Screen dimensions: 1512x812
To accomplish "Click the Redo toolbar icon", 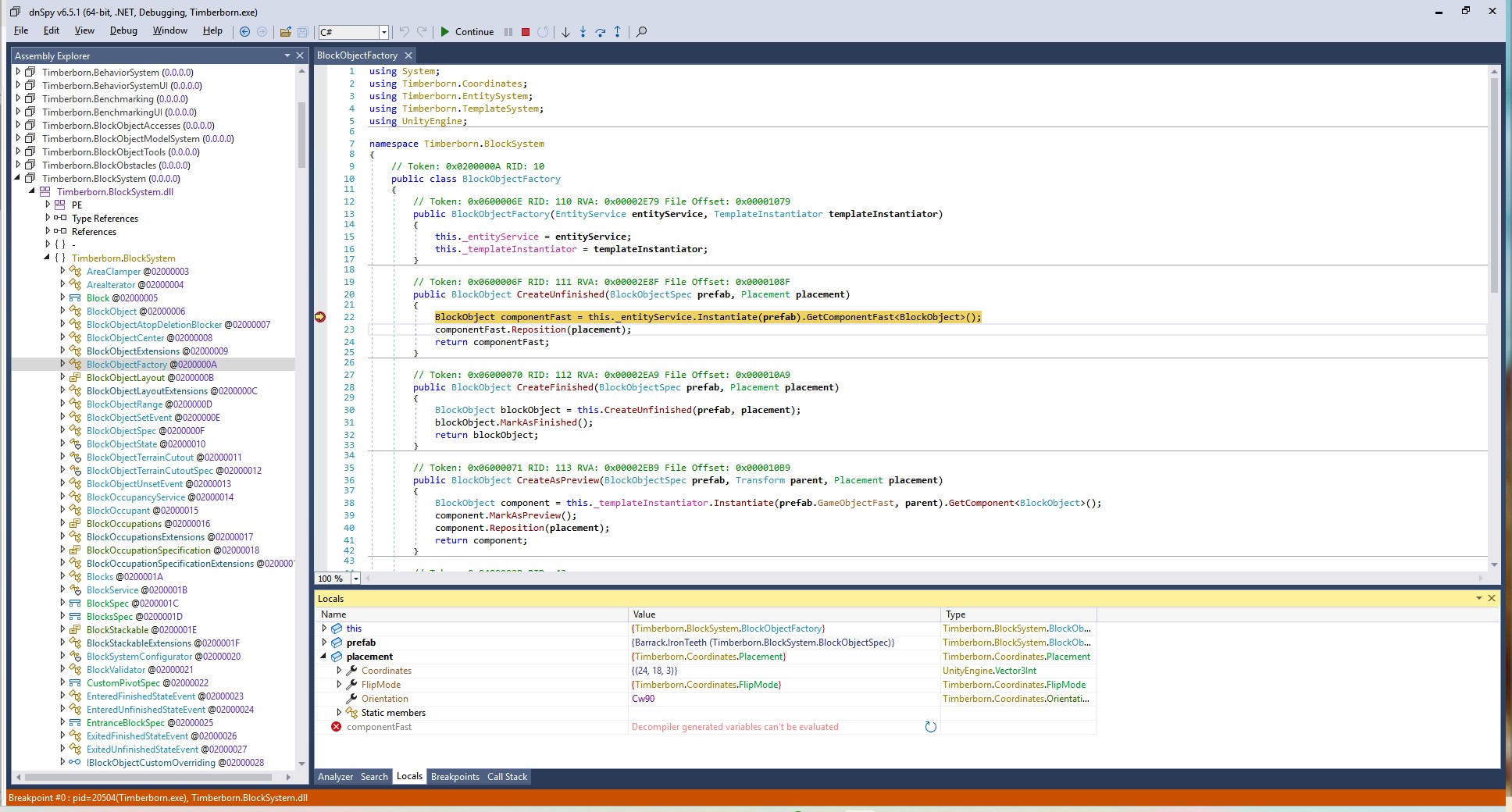I will pos(422,32).
